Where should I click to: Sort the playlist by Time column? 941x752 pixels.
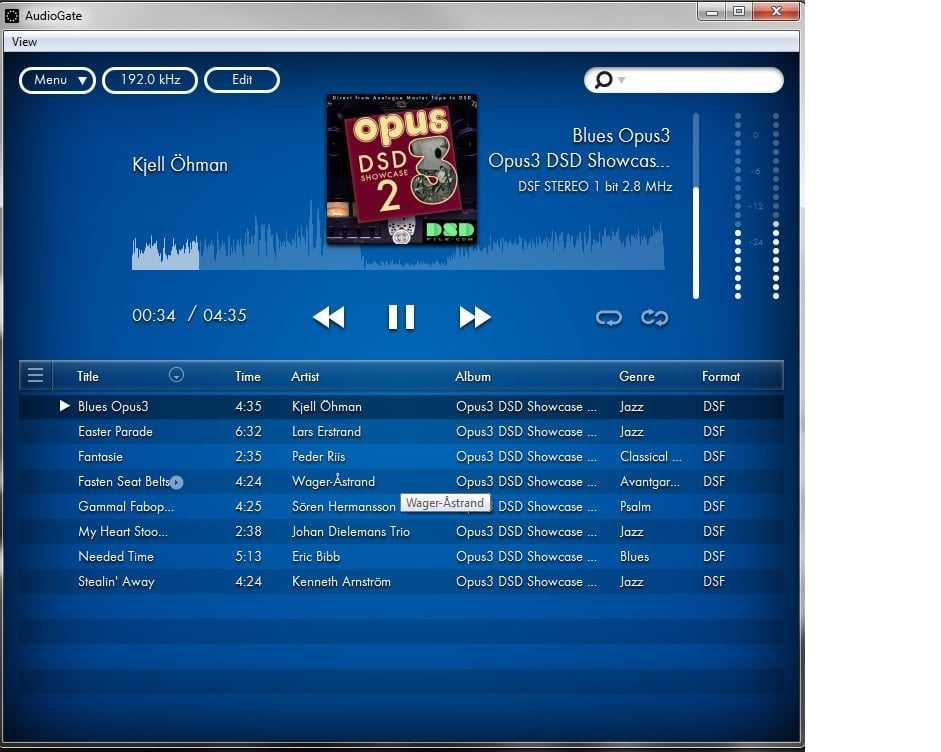click(247, 376)
